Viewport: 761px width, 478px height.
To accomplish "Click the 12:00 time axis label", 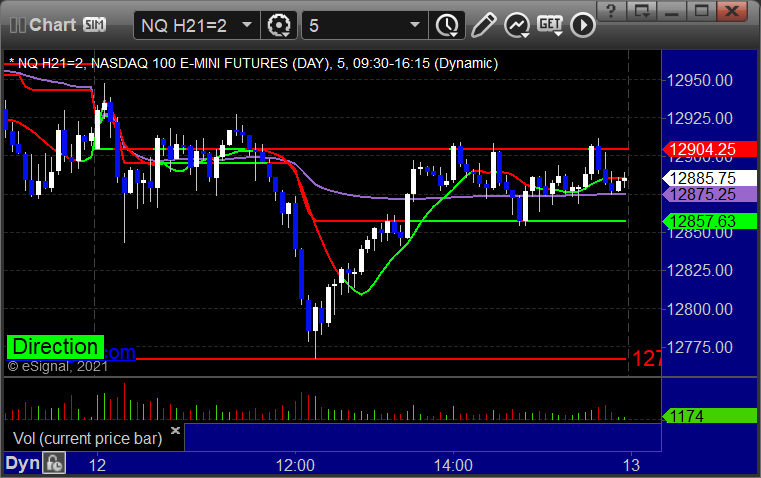I will (295, 466).
